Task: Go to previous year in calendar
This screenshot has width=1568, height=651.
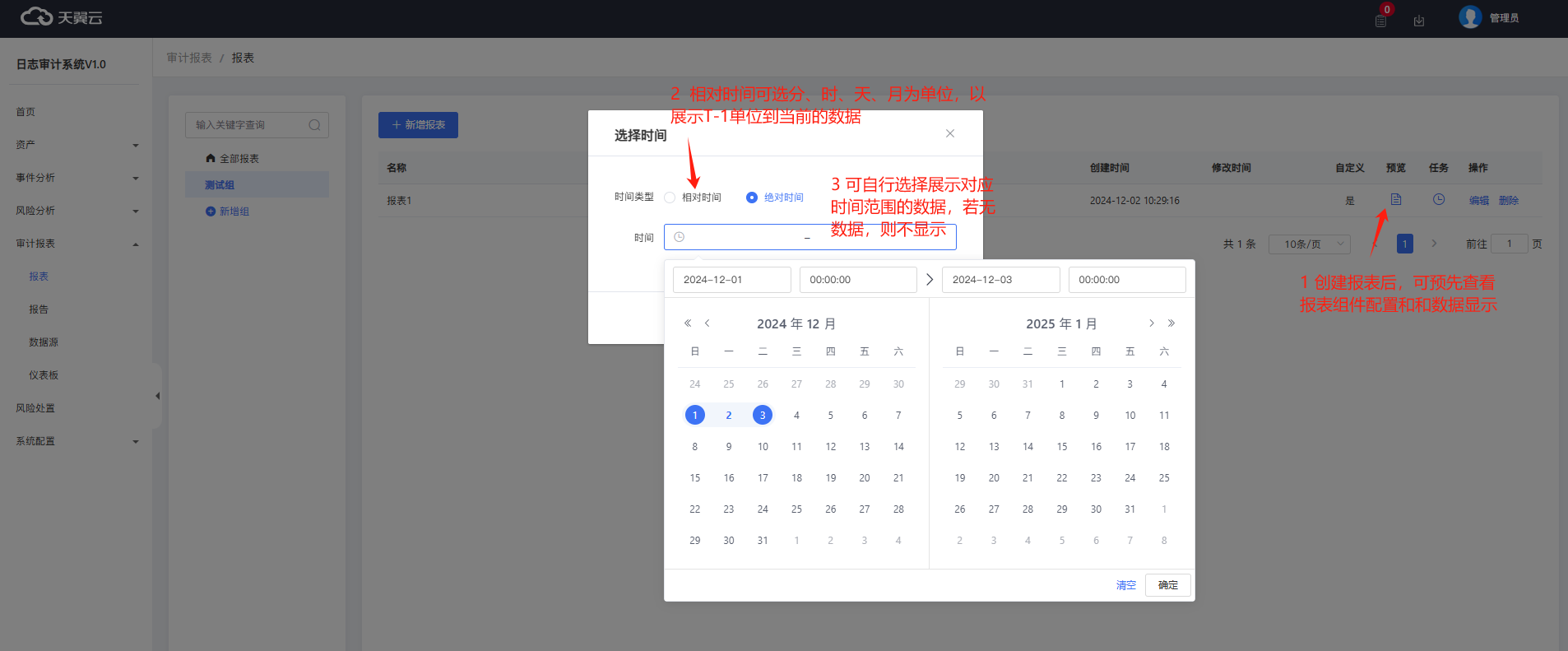Action: pos(688,323)
